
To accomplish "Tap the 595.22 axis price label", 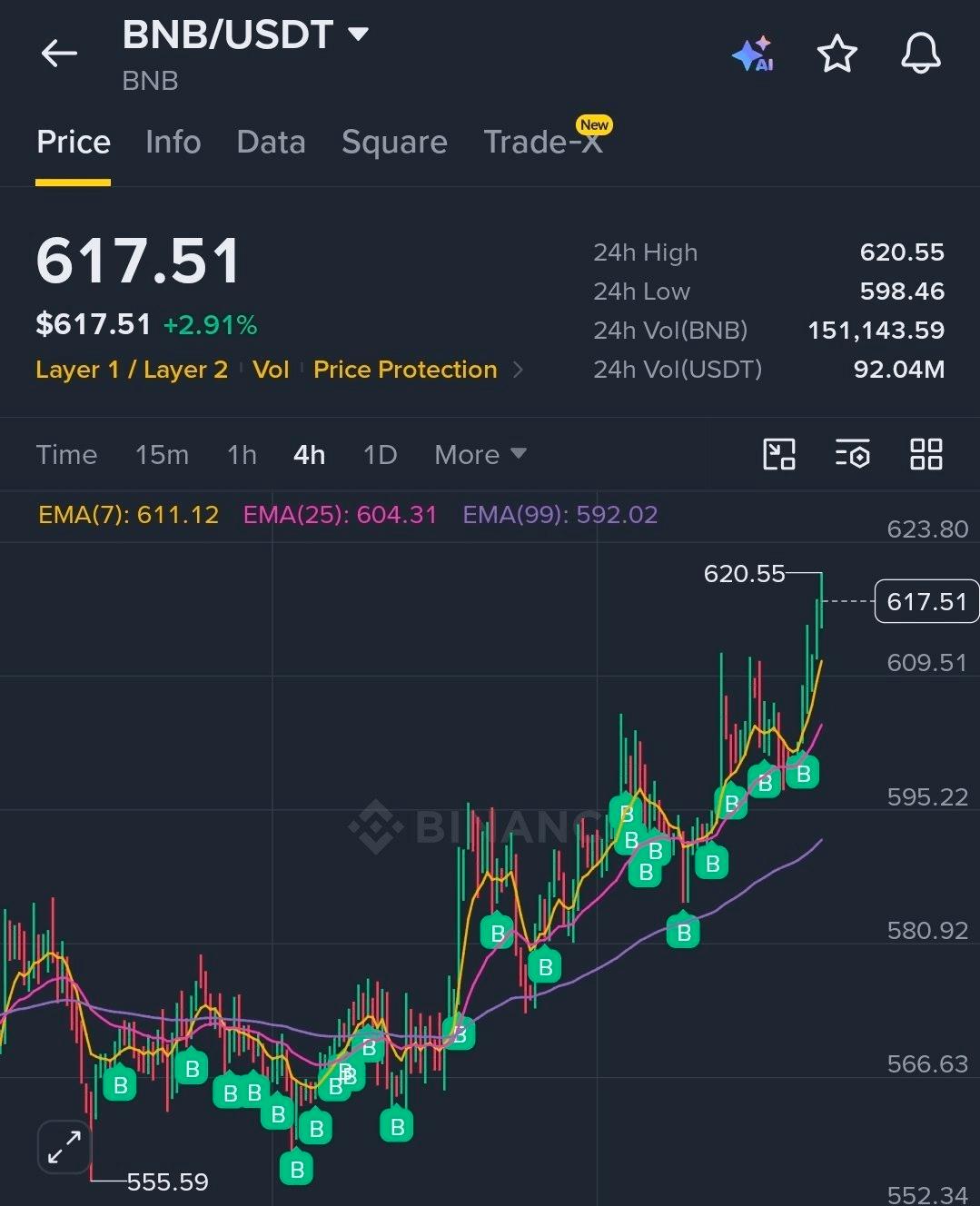I will point(927,797).
